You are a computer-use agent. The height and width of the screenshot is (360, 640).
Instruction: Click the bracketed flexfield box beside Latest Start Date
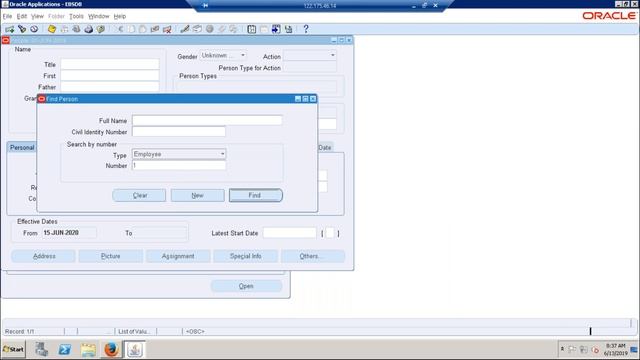click(330, 233)
